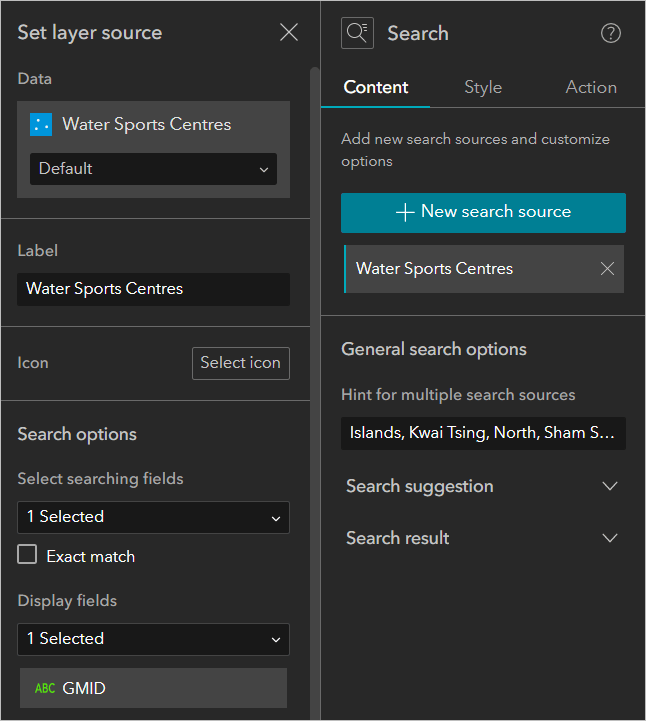The height and width of the screenshot is (721, 646).
Task: Open the Search widget help icon
Action: [610, 33]
